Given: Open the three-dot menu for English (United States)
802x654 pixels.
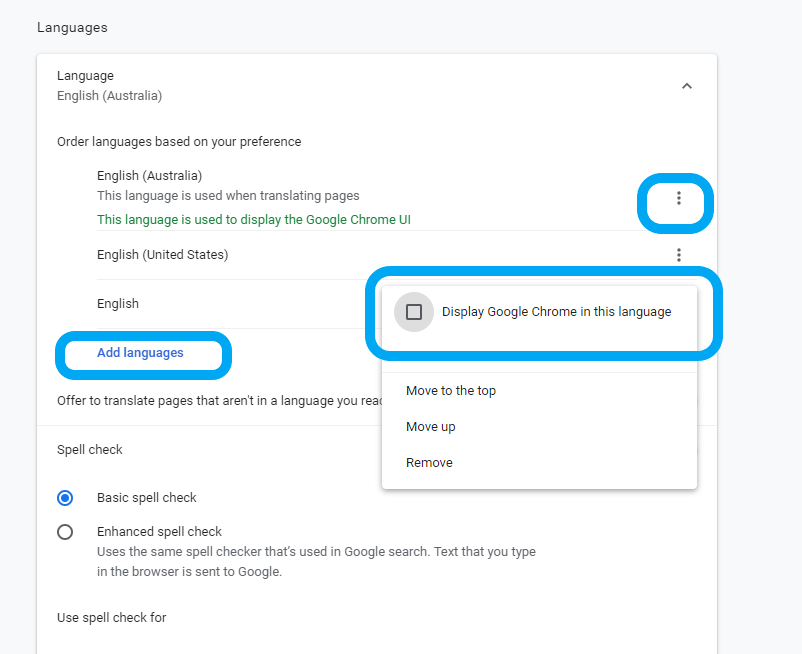Looking at the screenshot, I should coord(678,255).
